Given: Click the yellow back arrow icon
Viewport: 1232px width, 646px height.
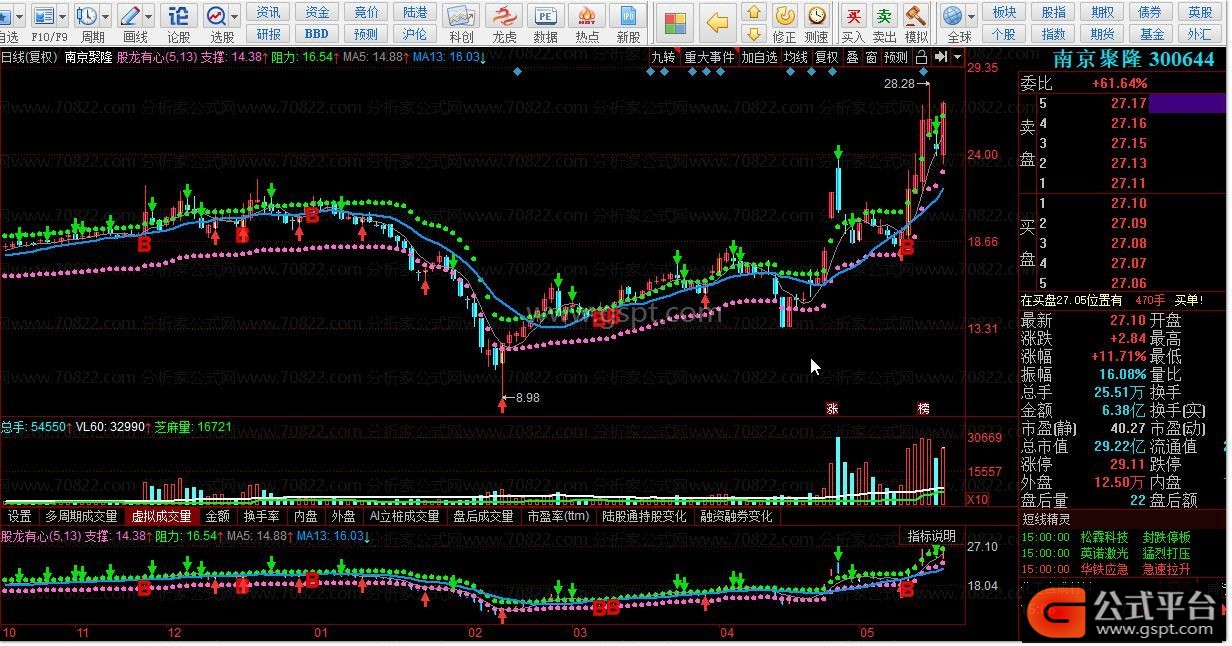Looking at the screenshot, I should click(x=717, y=22).
